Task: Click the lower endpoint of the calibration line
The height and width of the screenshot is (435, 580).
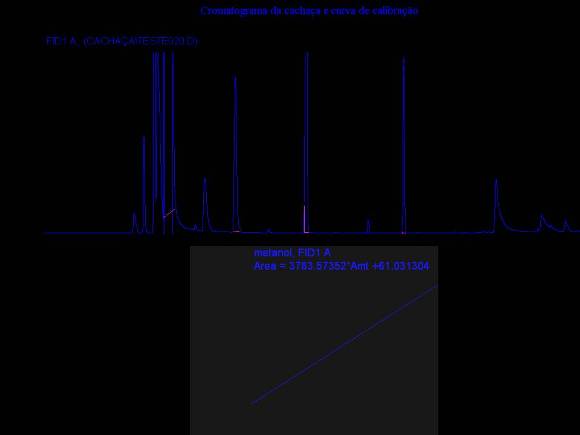Action: click(253, 403)
